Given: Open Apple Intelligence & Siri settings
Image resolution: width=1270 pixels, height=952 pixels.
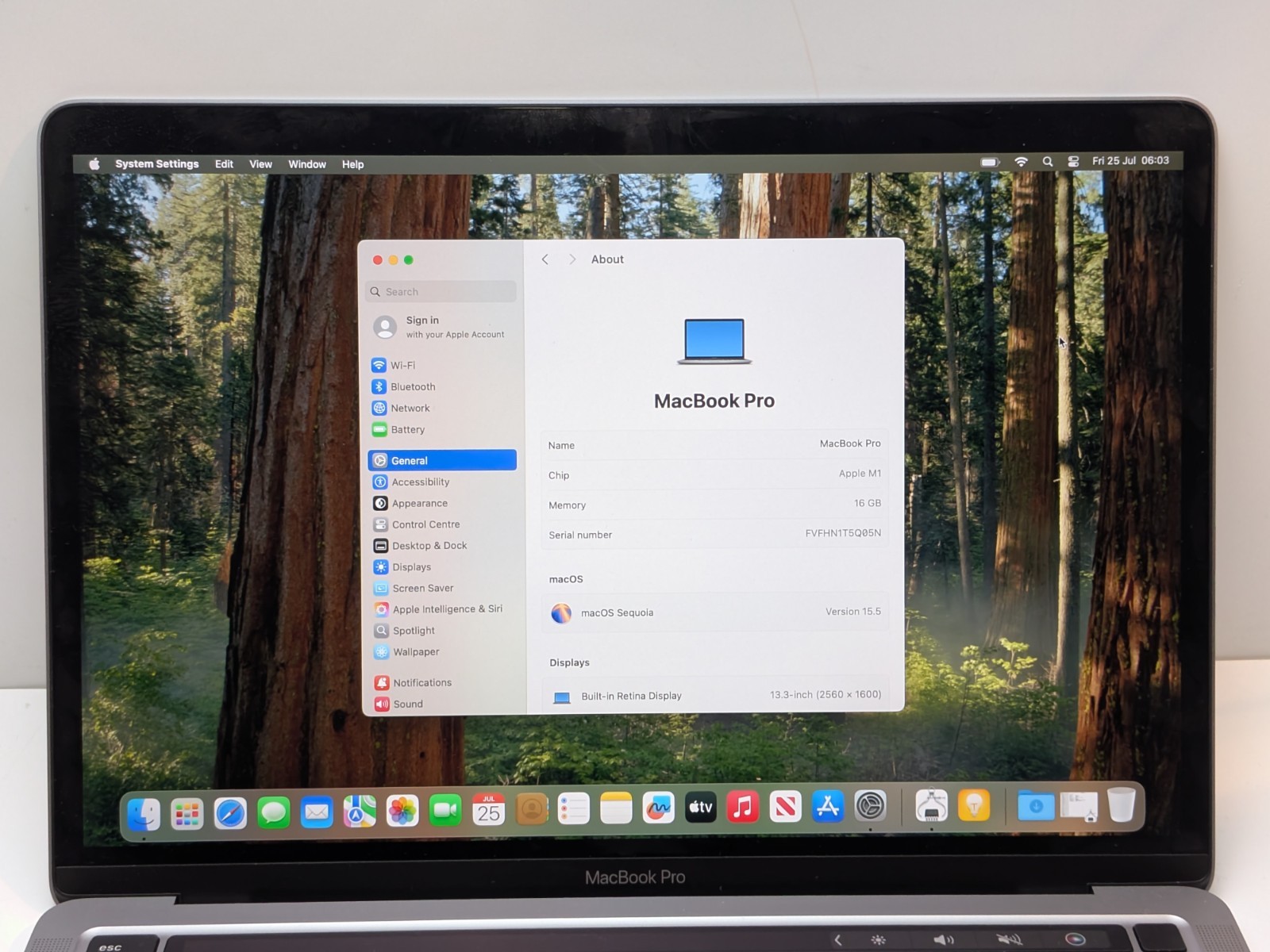Looking at the screenshot, I should pyautogui.click(x=442, y=609).
